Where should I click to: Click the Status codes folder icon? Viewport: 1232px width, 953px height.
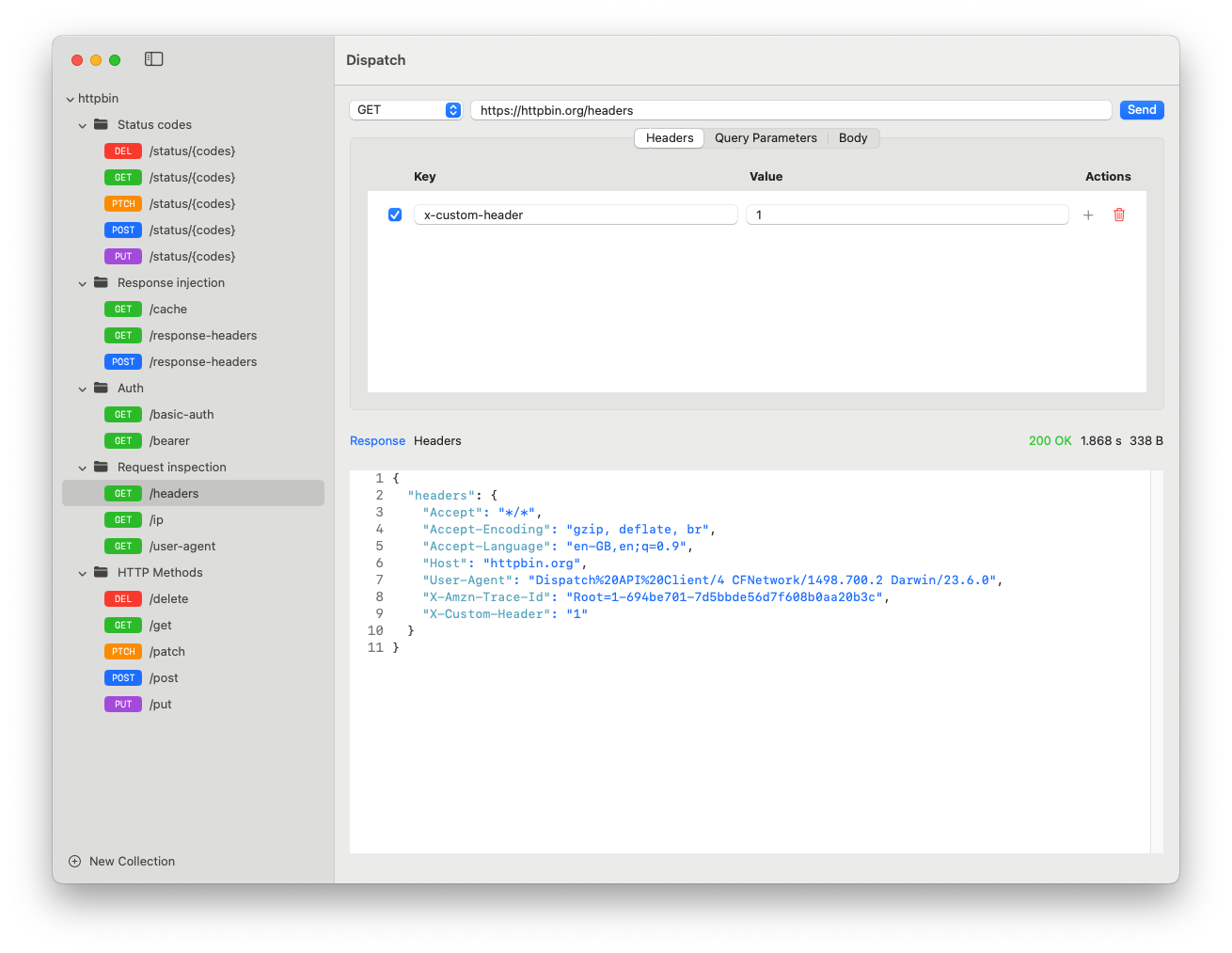point(101,124)
